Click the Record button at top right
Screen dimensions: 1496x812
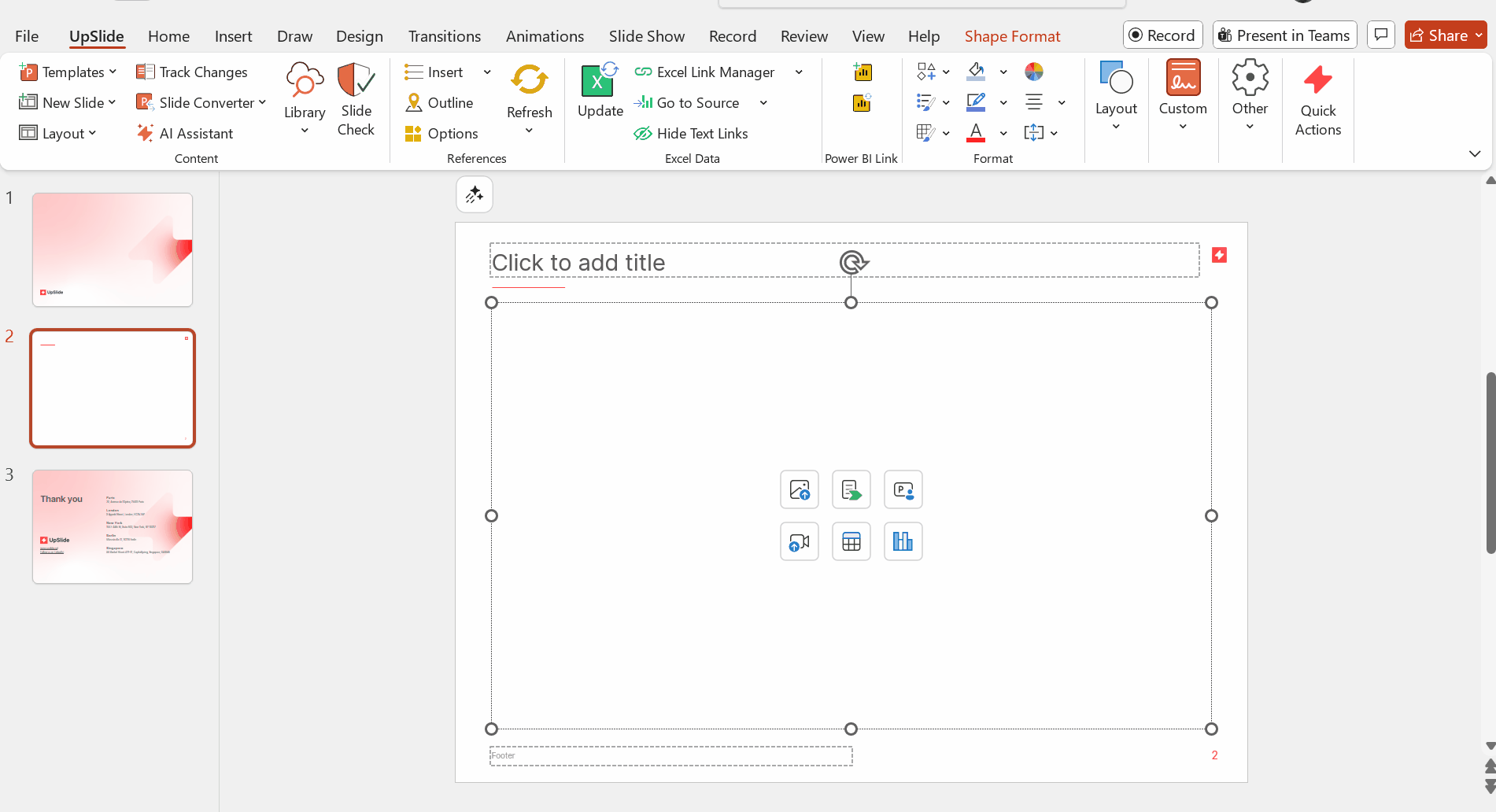point(1162,35)
